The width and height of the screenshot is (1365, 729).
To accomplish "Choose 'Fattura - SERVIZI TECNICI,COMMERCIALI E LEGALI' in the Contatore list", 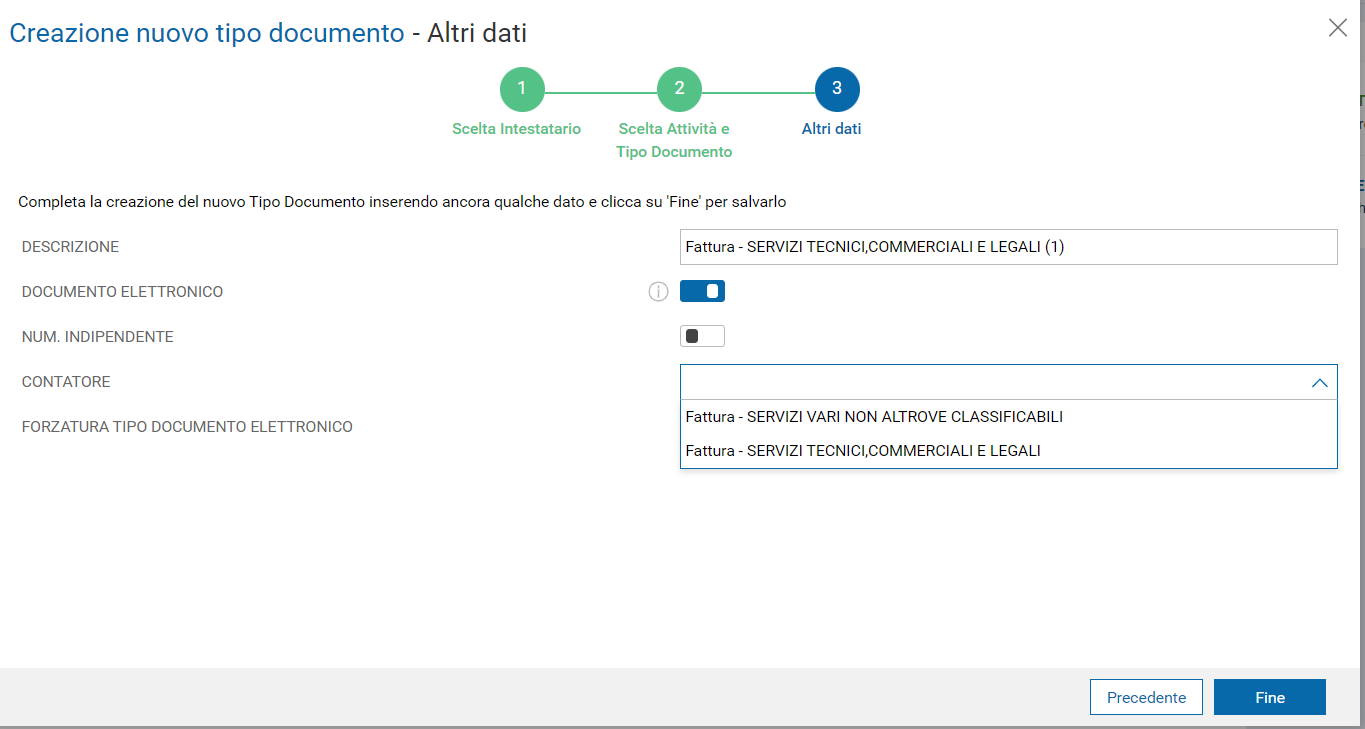I will (1008, 451).
